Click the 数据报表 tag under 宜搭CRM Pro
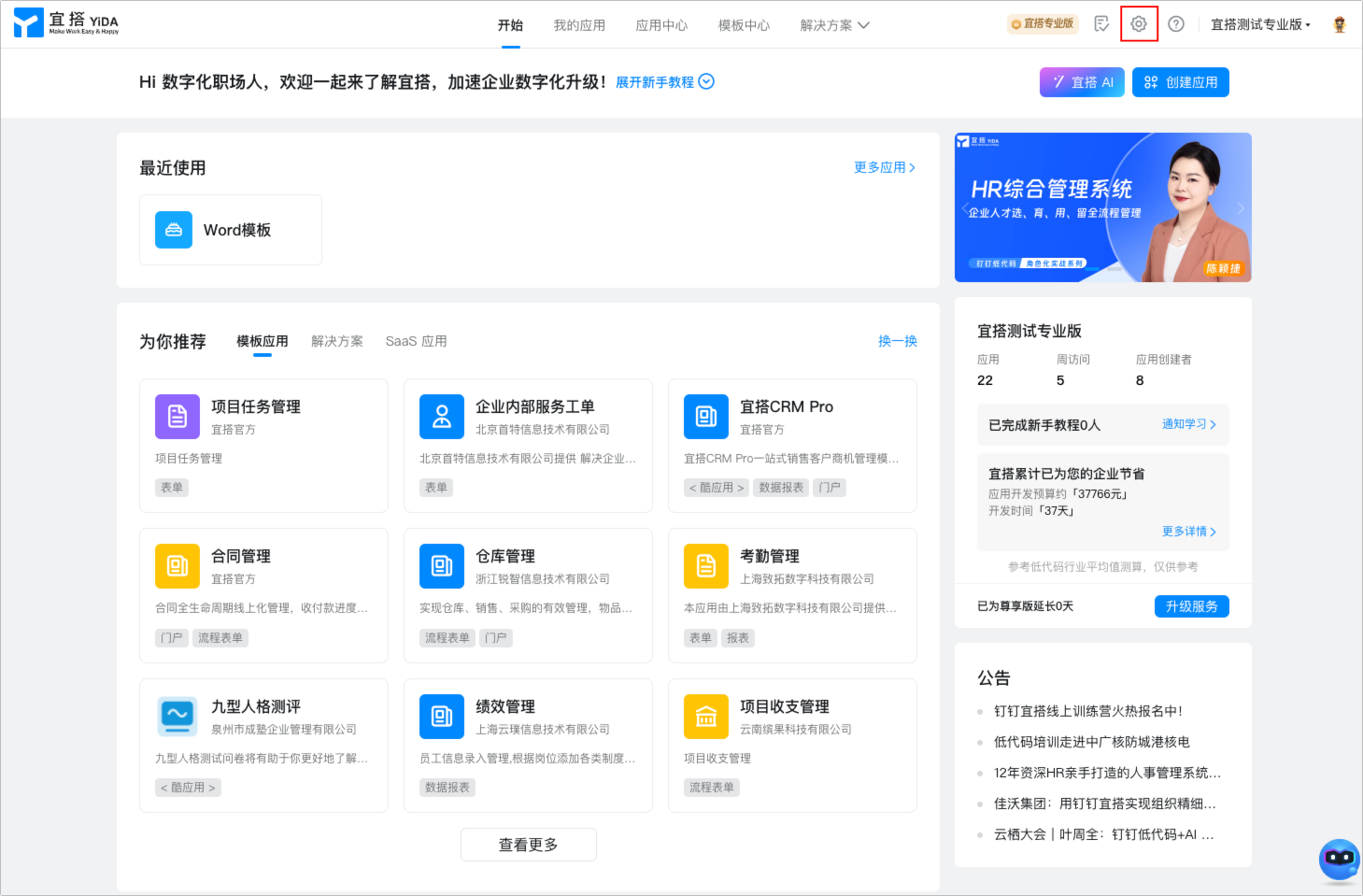This screenshot has width=1363, height=896. click(x=781, y=488)
